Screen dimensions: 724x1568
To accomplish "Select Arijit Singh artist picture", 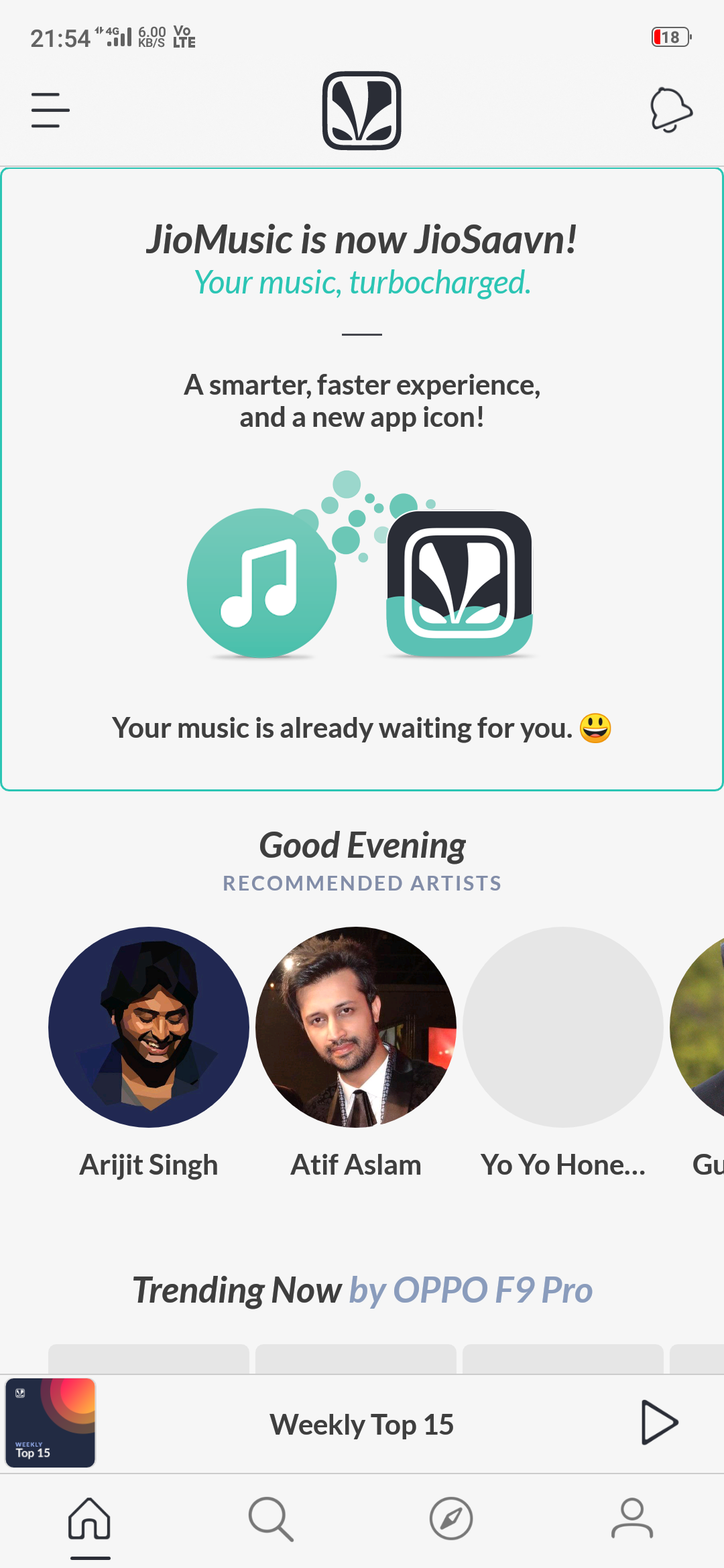I will 149,1027.
